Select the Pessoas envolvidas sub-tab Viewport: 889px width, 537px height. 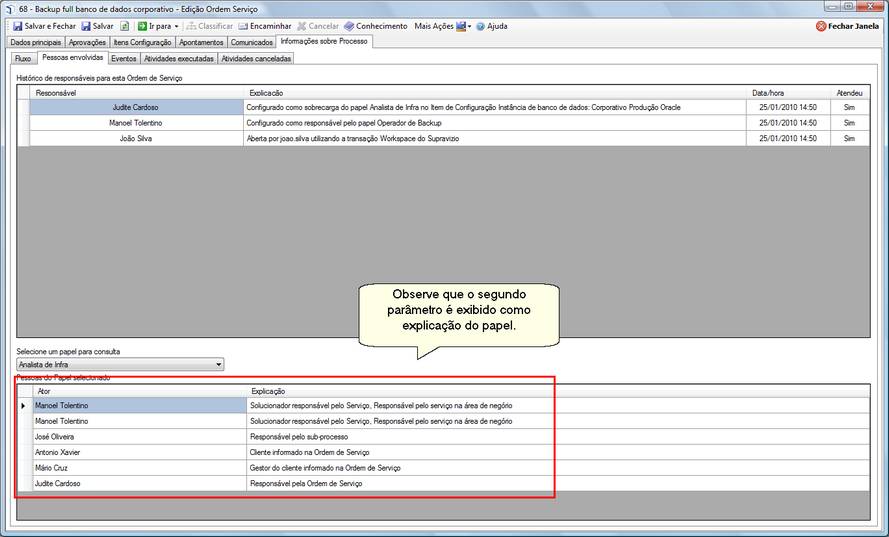tap(73, 57)
